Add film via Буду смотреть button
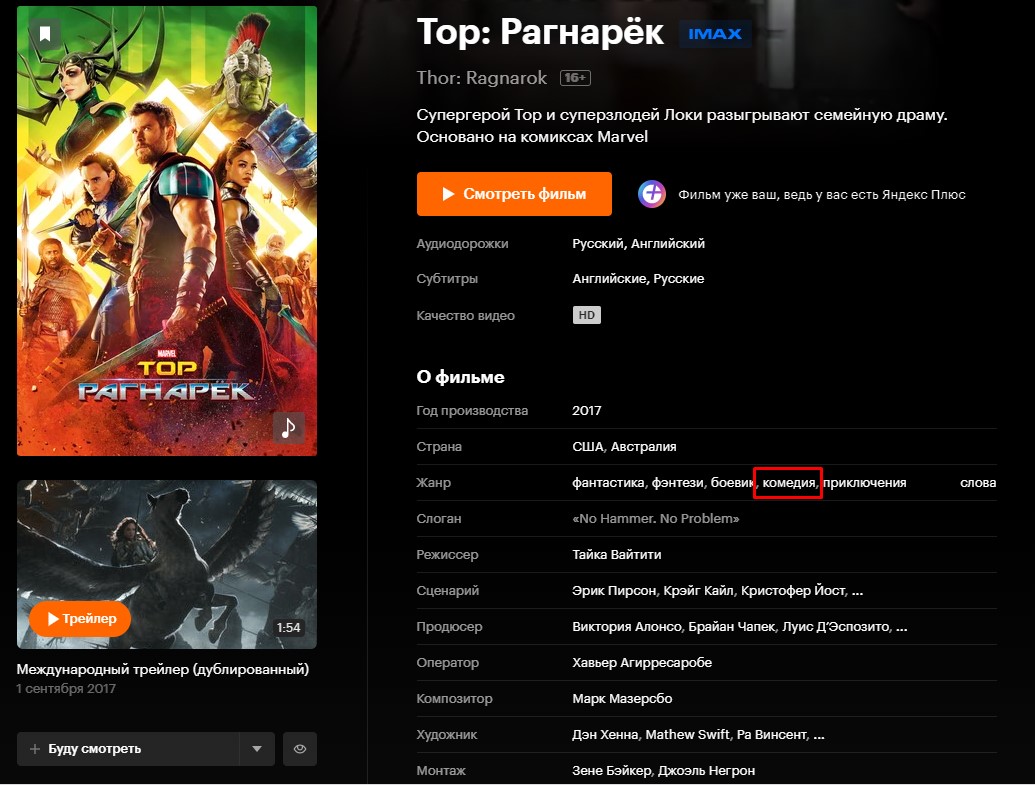 coord(128,748)
